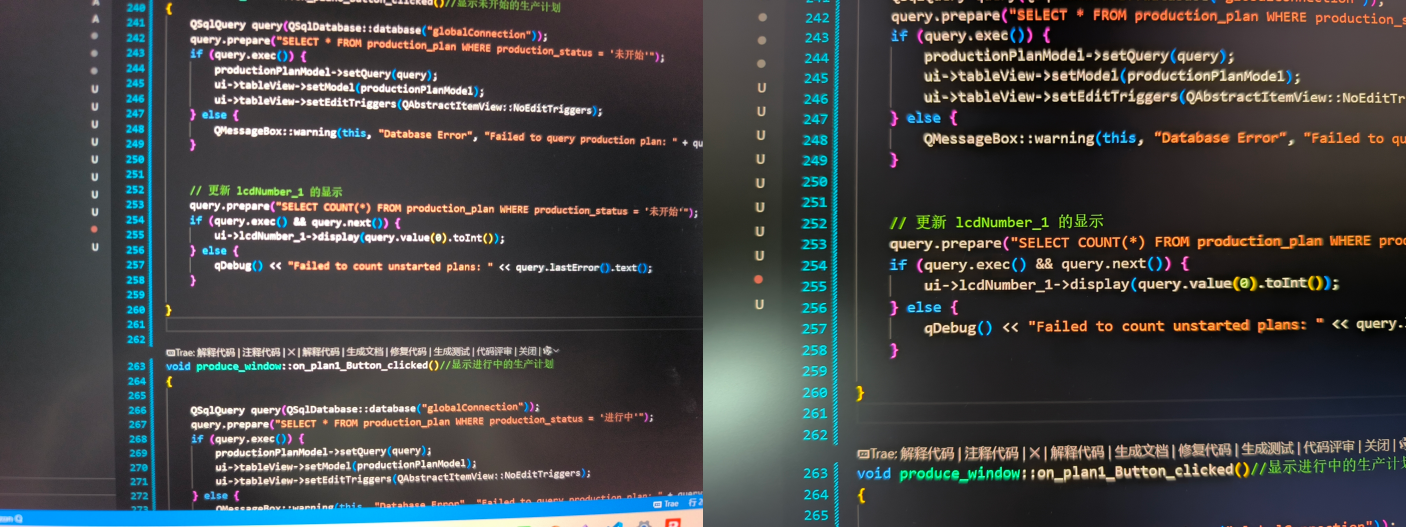Click the × code lens button in right photo
Image resolution: width=1406 pixels, height=527 pixels.
[1035, 452]
